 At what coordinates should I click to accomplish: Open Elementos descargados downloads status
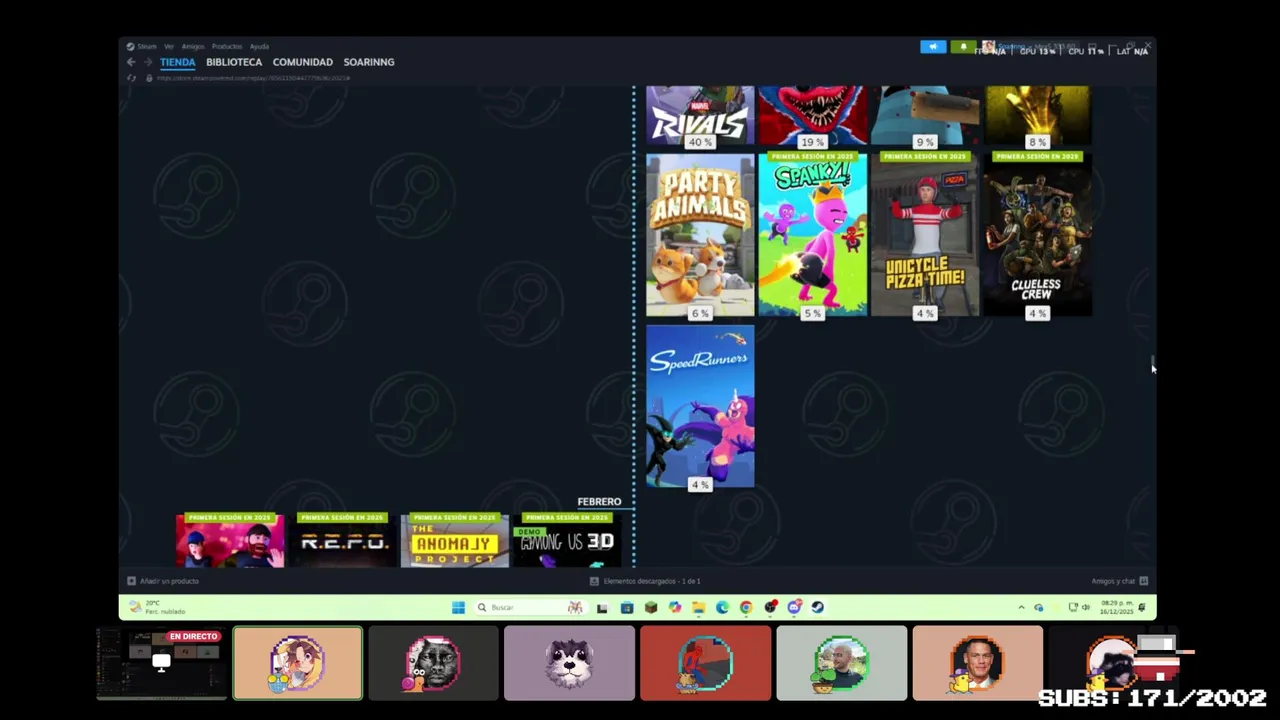point(645,581)
